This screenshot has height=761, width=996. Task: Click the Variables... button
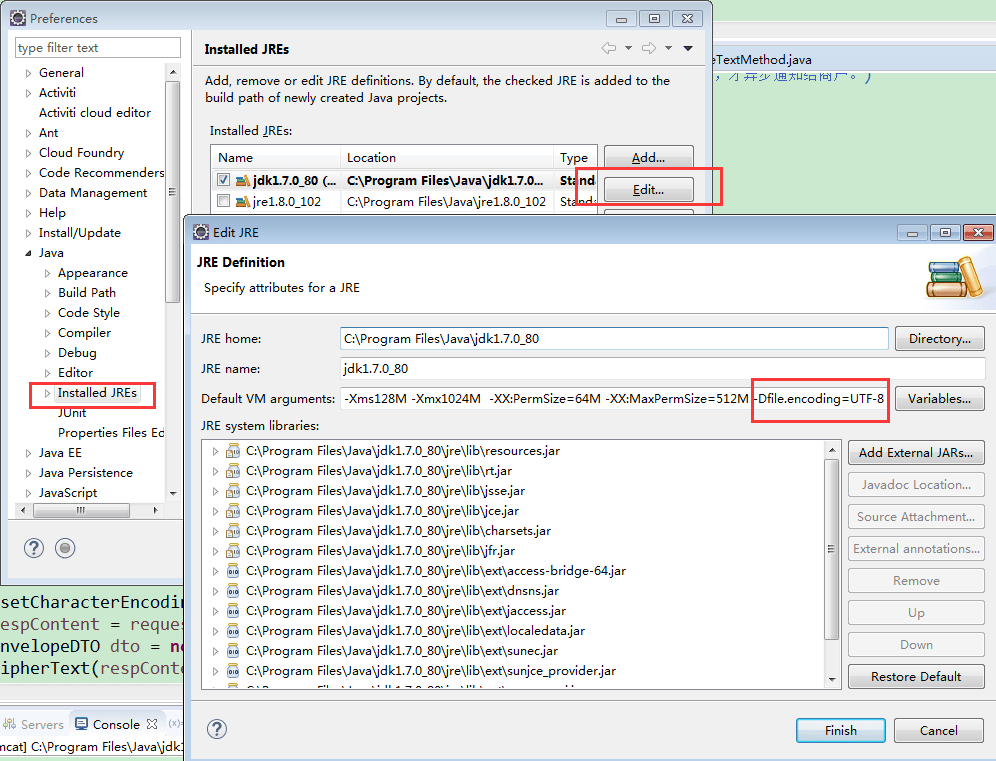coord(939,399)
